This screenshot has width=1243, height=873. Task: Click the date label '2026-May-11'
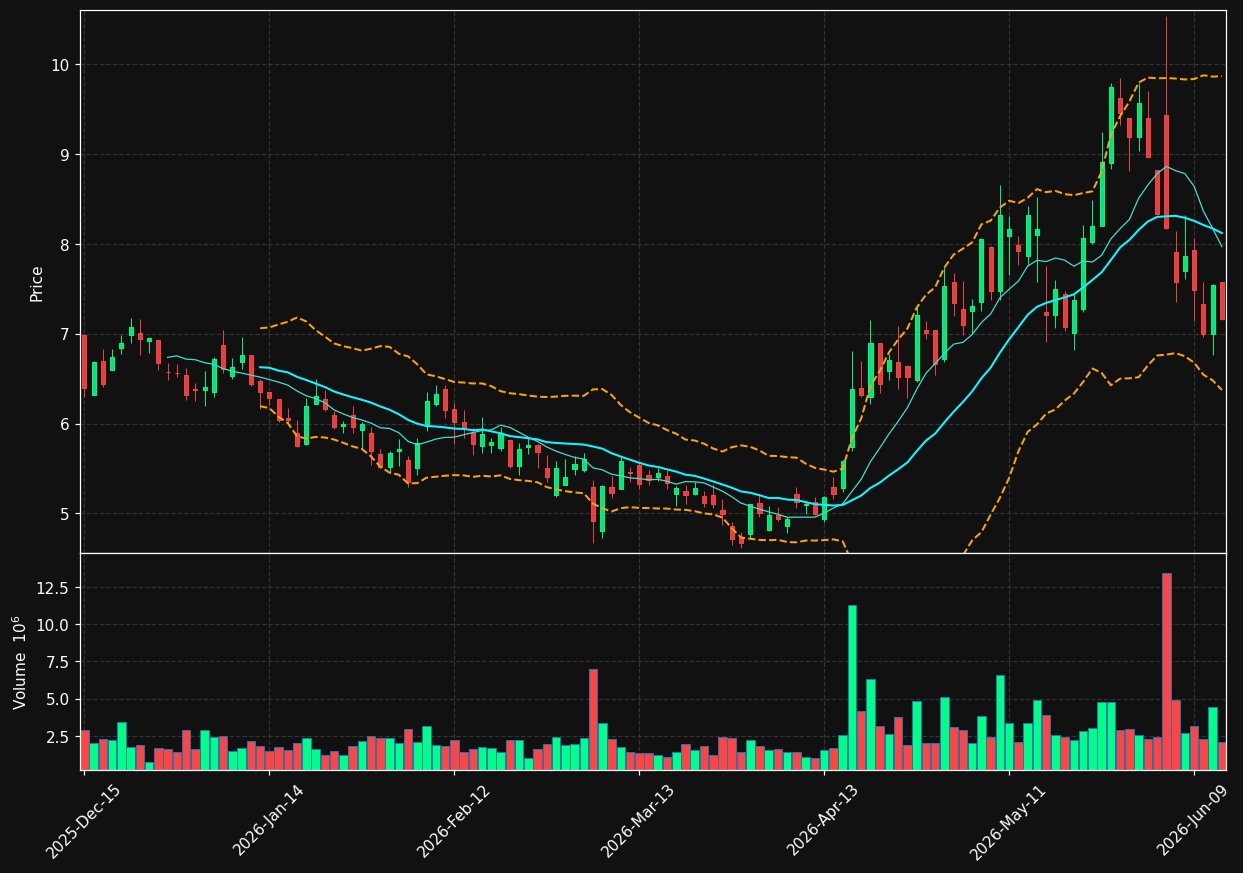pyautogui.click(x=1008, y=821)
